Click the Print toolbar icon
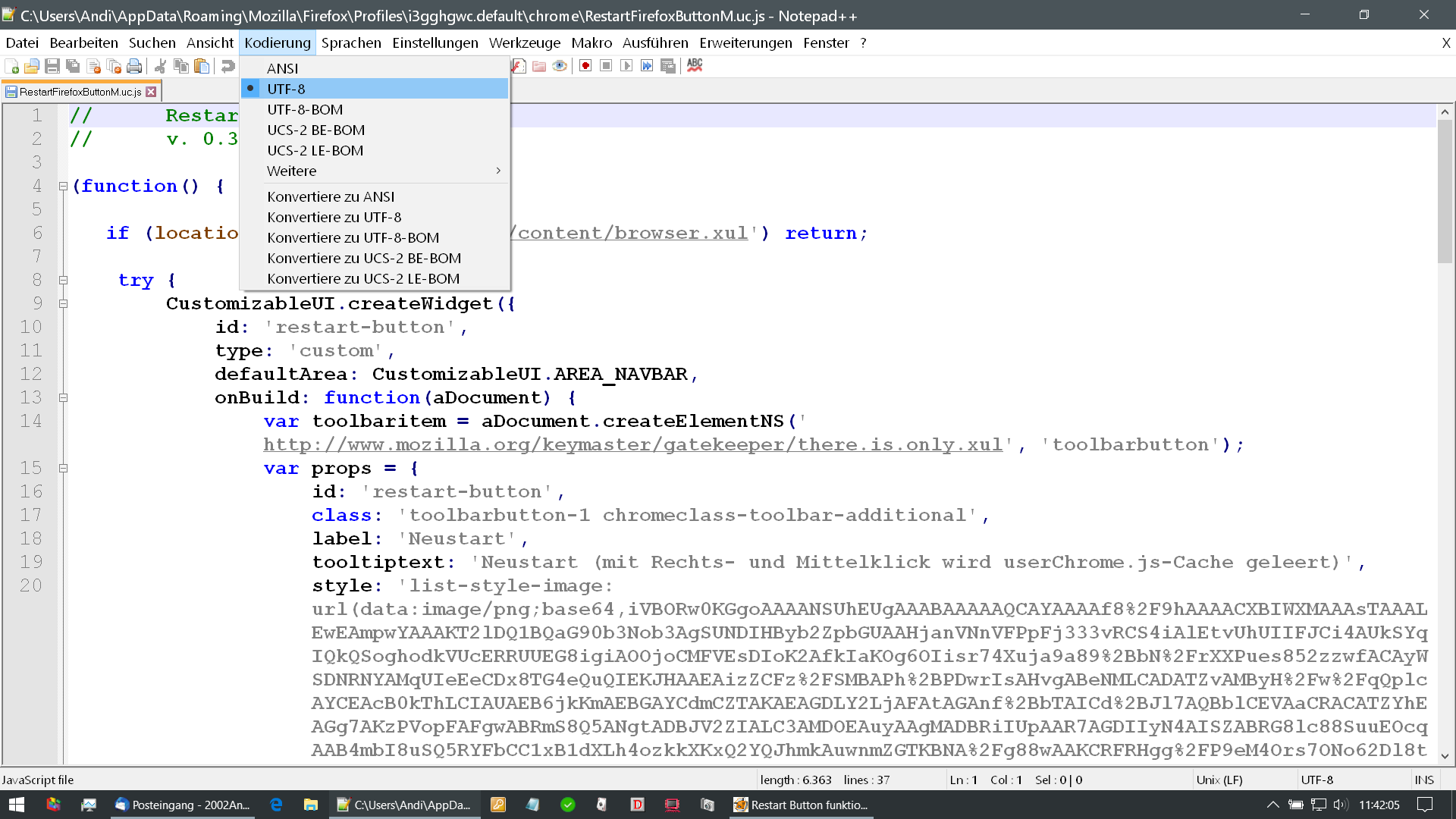Image resolution: width=1456 pixels, height=819 pixels. tap(134, 66)
